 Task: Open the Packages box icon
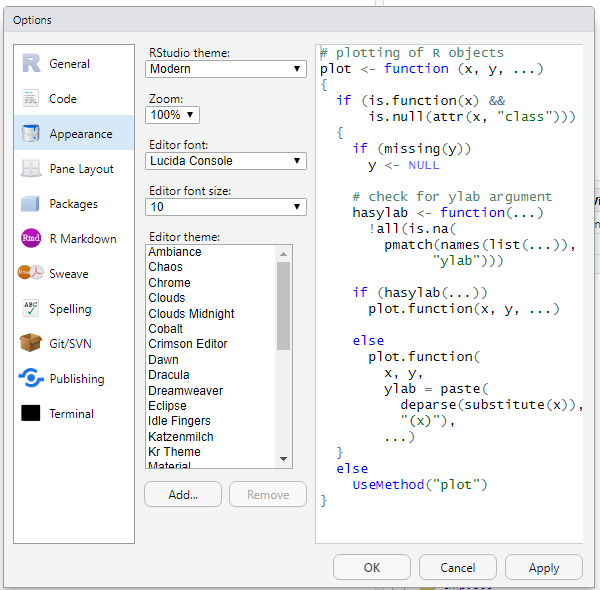click(x=31, y=204)
